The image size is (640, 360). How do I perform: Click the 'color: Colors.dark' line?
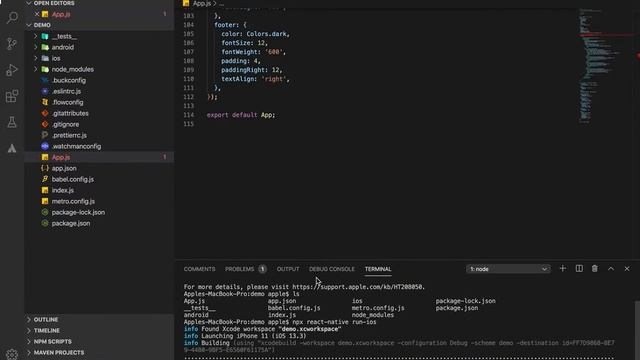(255, 34)
